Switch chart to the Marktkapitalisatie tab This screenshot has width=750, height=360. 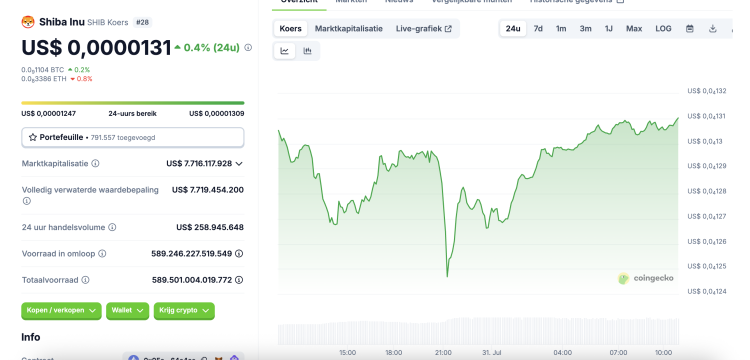tap(349, 29)
